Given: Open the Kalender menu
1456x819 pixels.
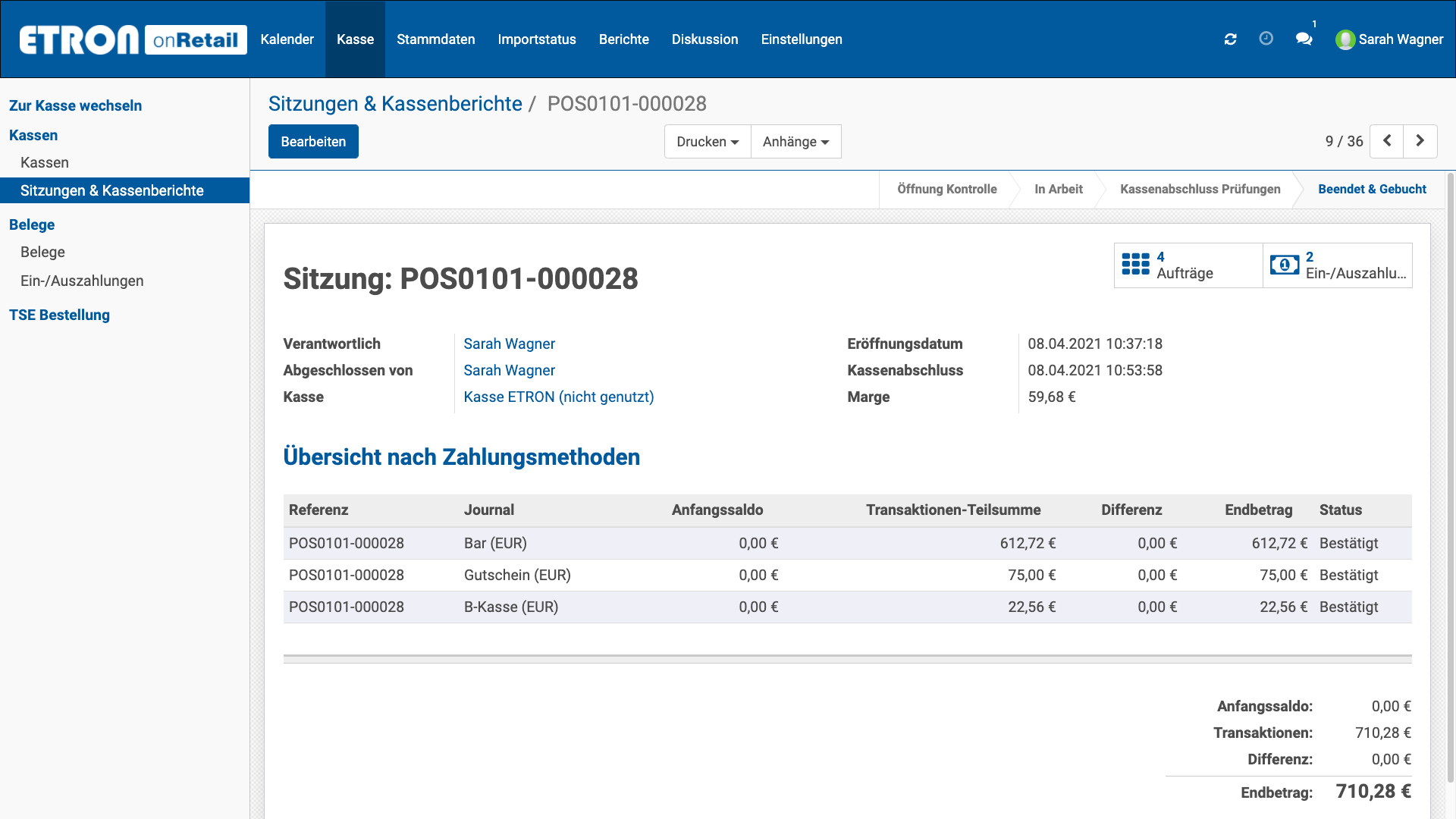Looking at the screenshot, I should 287,39.
